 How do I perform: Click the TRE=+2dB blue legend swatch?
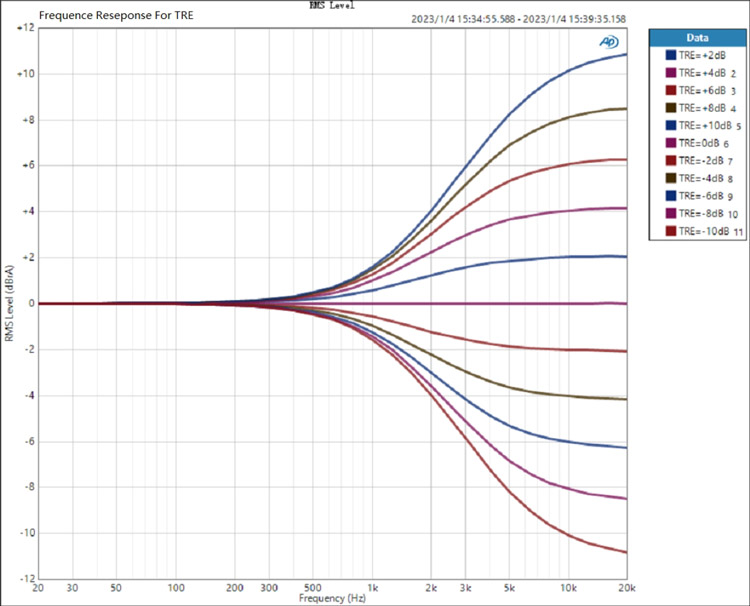click(x=671, y=55)
